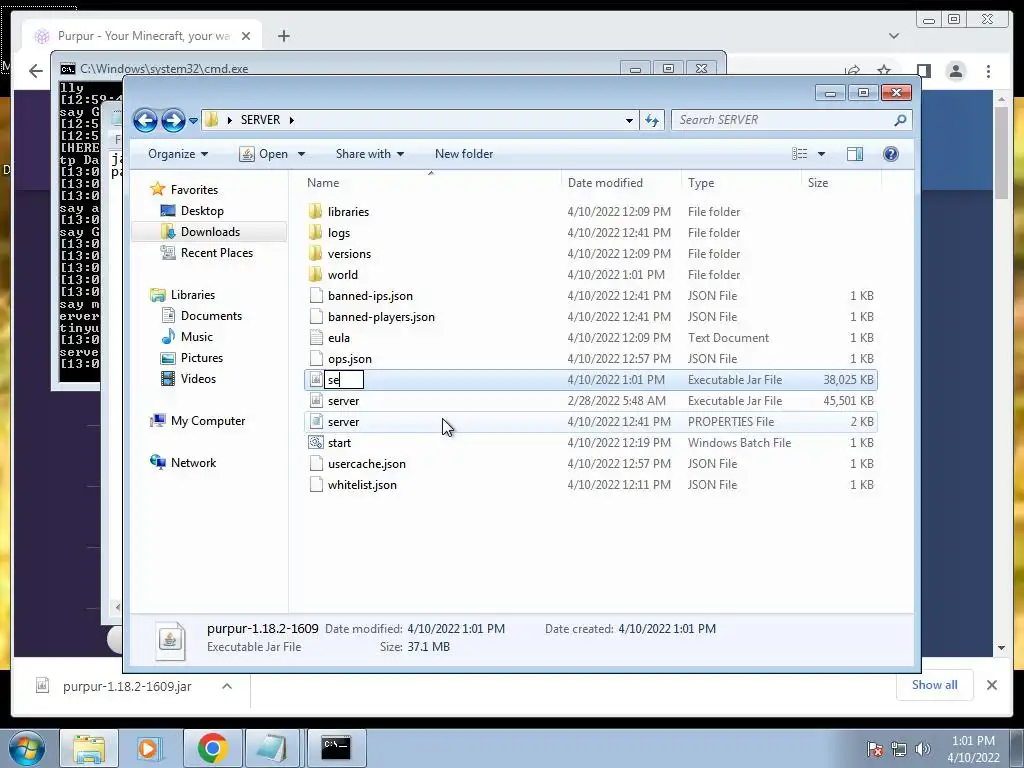Close the Chrome downloads bar
The height and width of the screenshot is (768, 1024).
(x=991, y=685)
